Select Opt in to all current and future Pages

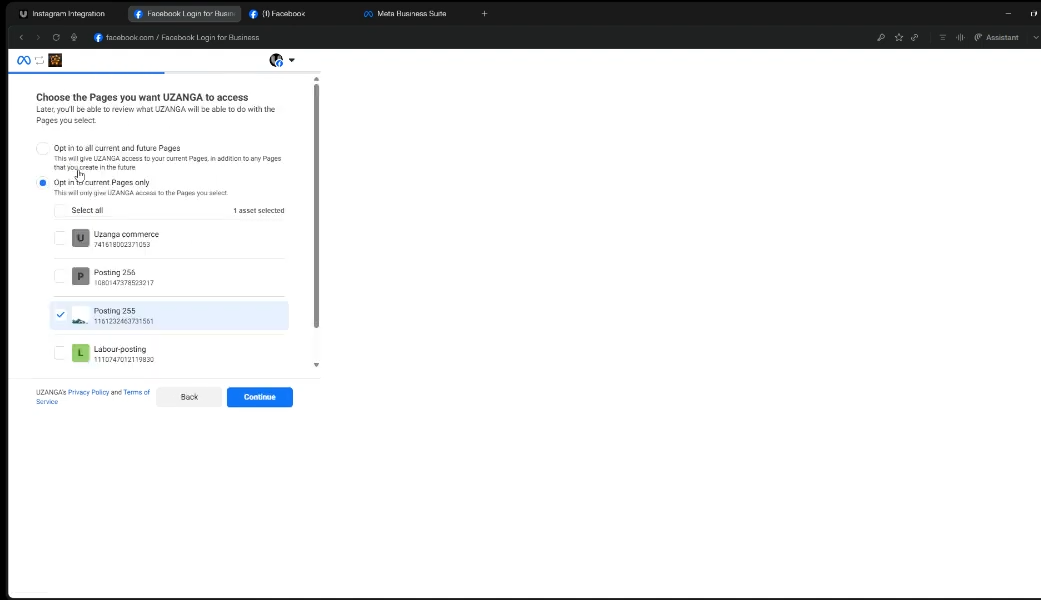pyautogui.click(x=42, y=149)
